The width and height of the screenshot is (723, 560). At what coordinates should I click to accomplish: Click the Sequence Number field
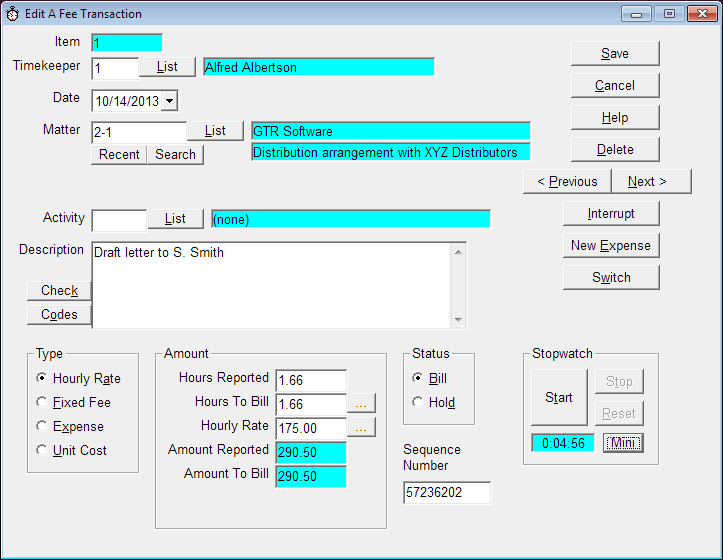(x=447, y=493)
